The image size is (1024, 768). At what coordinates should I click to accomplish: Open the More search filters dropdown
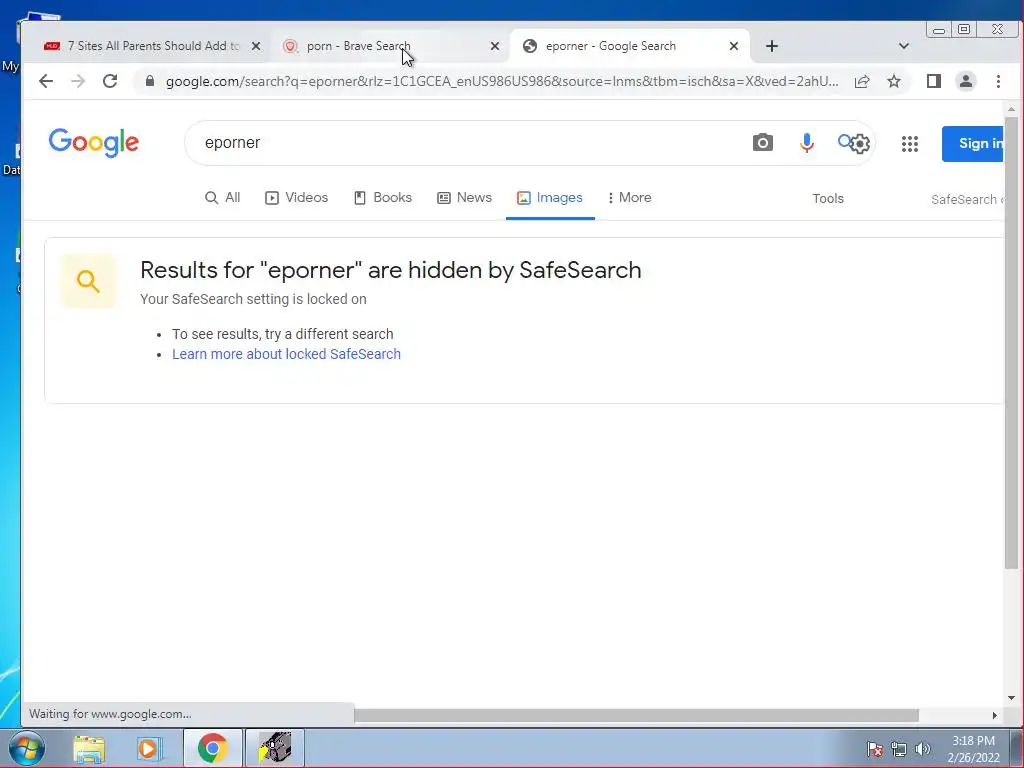pos(629,197)
